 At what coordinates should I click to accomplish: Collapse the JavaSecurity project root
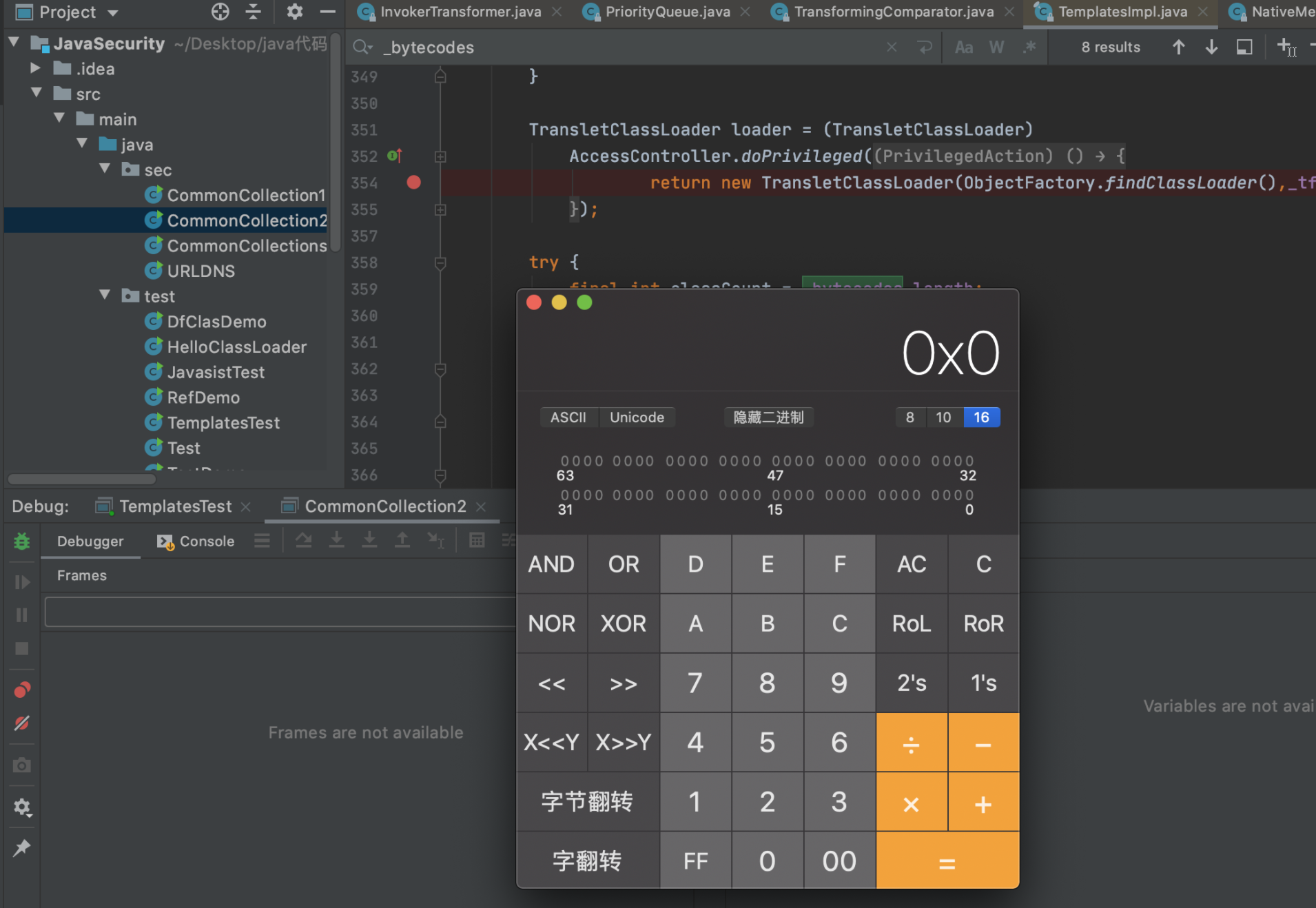click(x=14, y=43)
